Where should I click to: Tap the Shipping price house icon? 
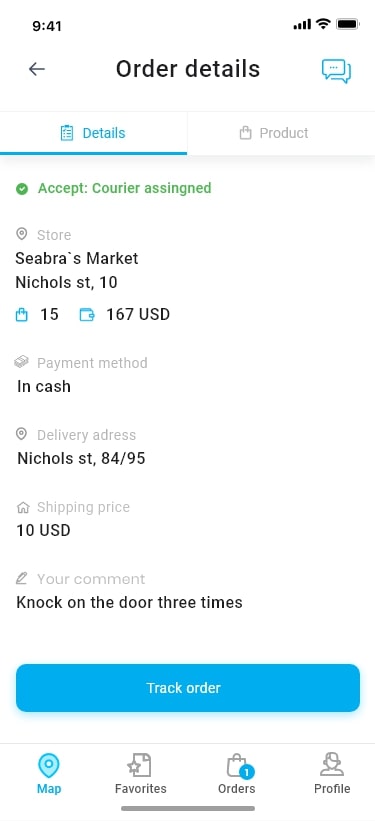23,507
